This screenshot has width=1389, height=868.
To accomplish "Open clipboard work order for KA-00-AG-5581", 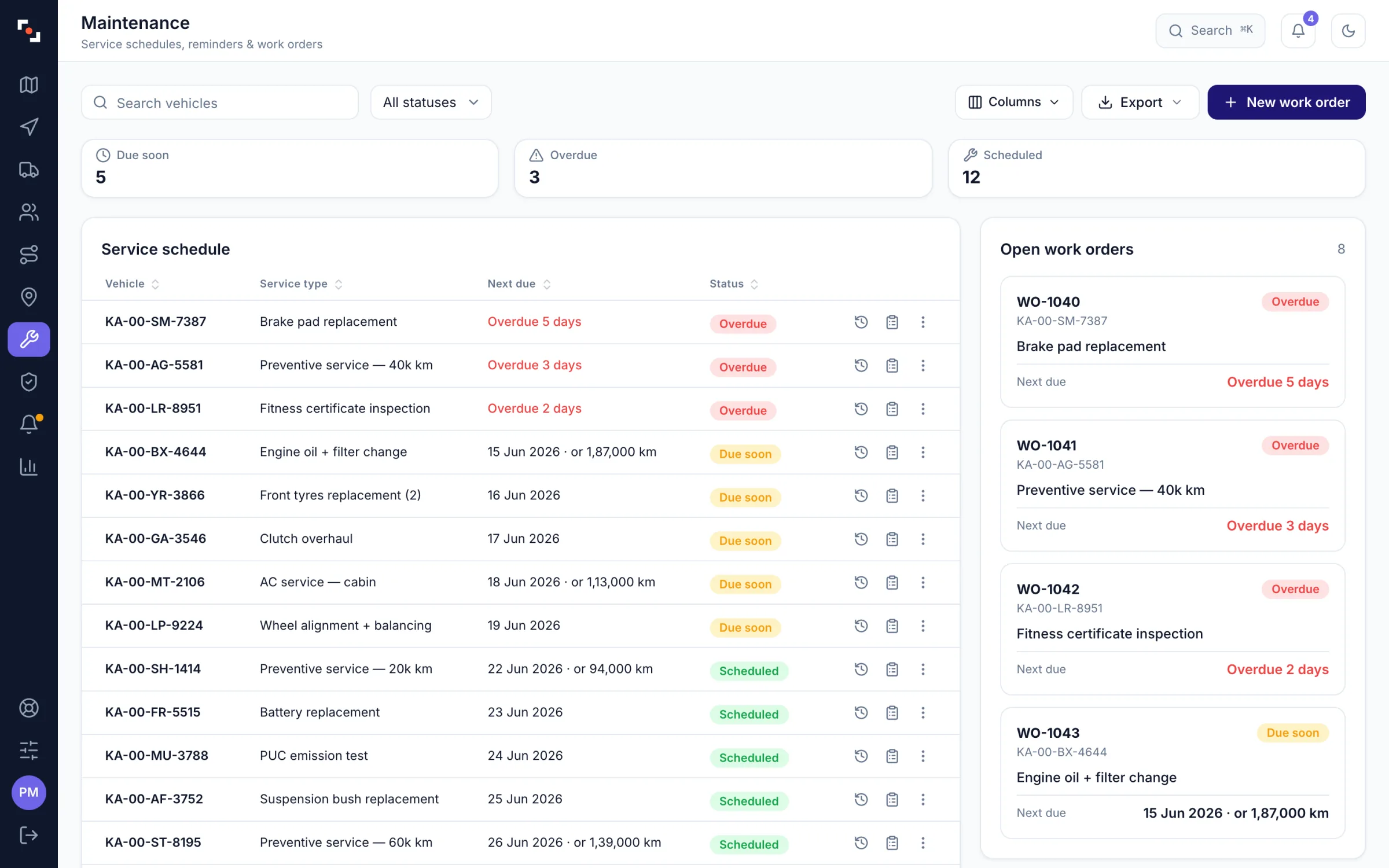I will [x=892, y=365].
